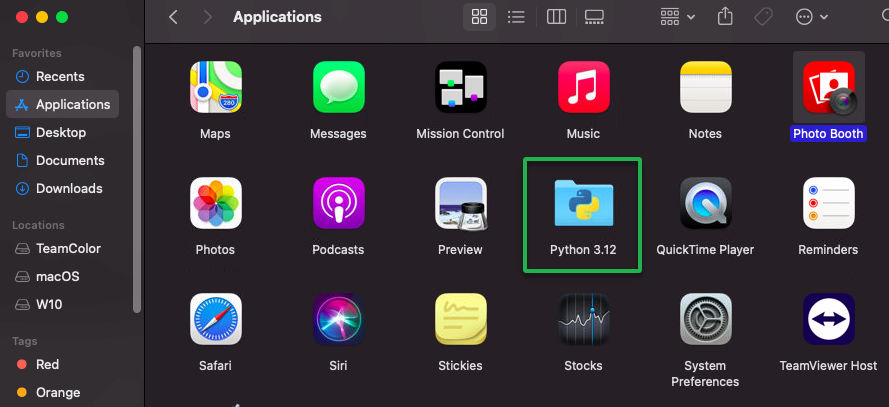Open the Maps app icon
Viewport: 889px width, 407px height.
pyautogui.click(x=215, y=87)
